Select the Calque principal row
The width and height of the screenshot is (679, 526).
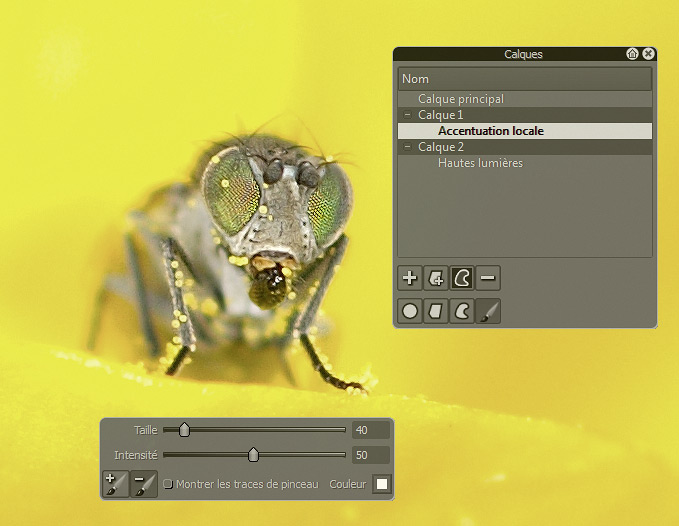[x=525, y=99]
